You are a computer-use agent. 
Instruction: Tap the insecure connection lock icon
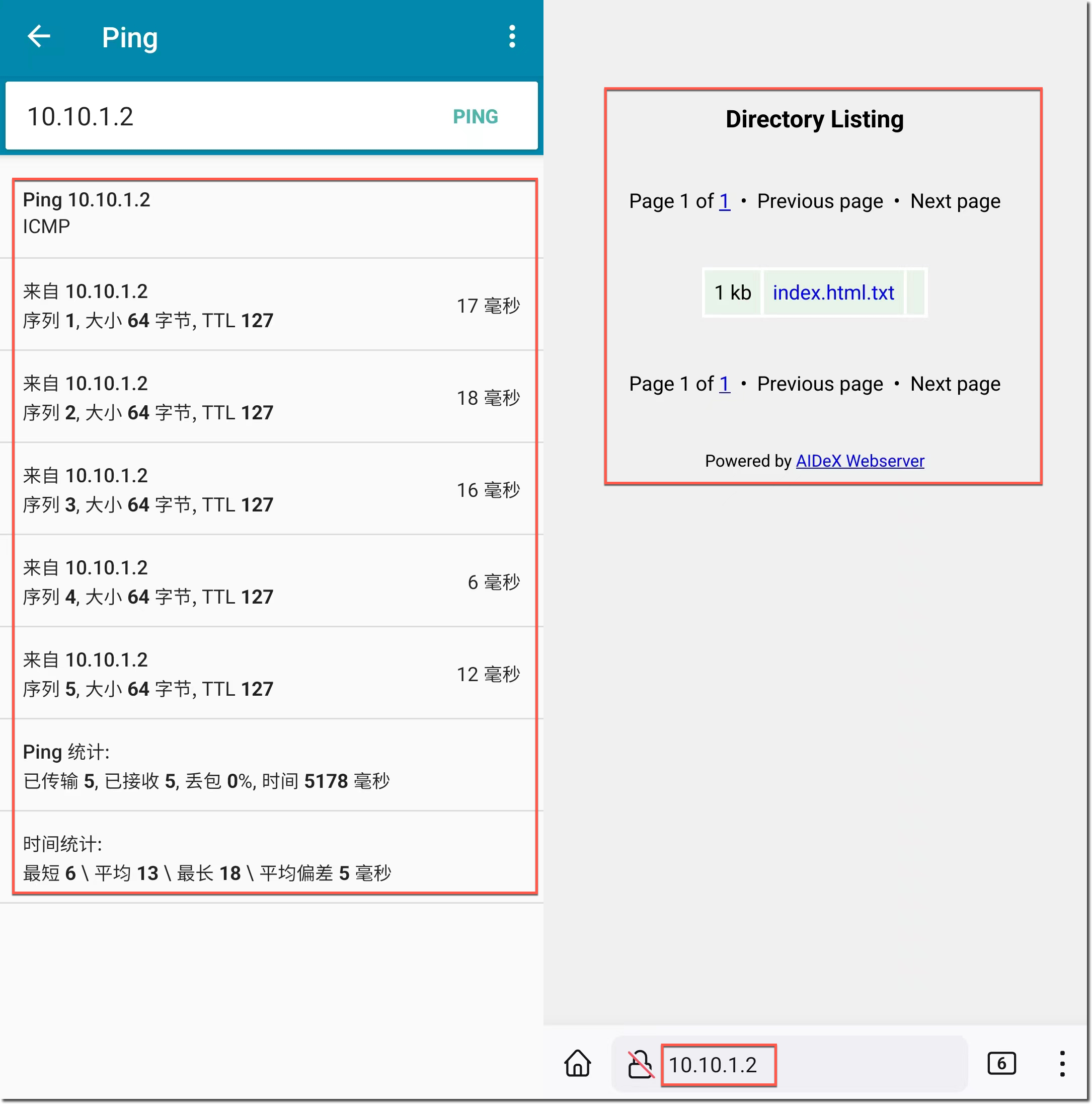click(640, 1064)
